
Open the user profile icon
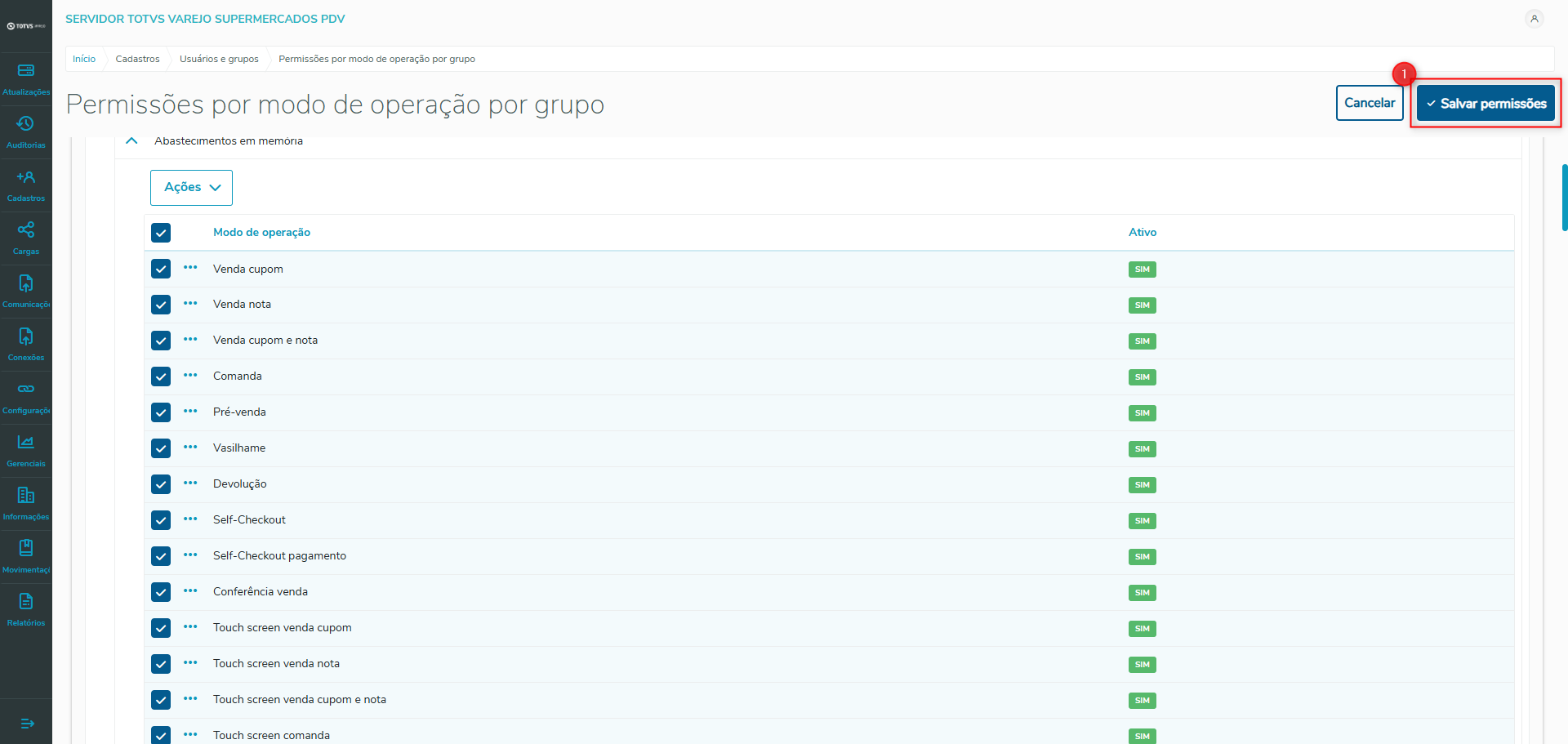(x=1534, y=19)
